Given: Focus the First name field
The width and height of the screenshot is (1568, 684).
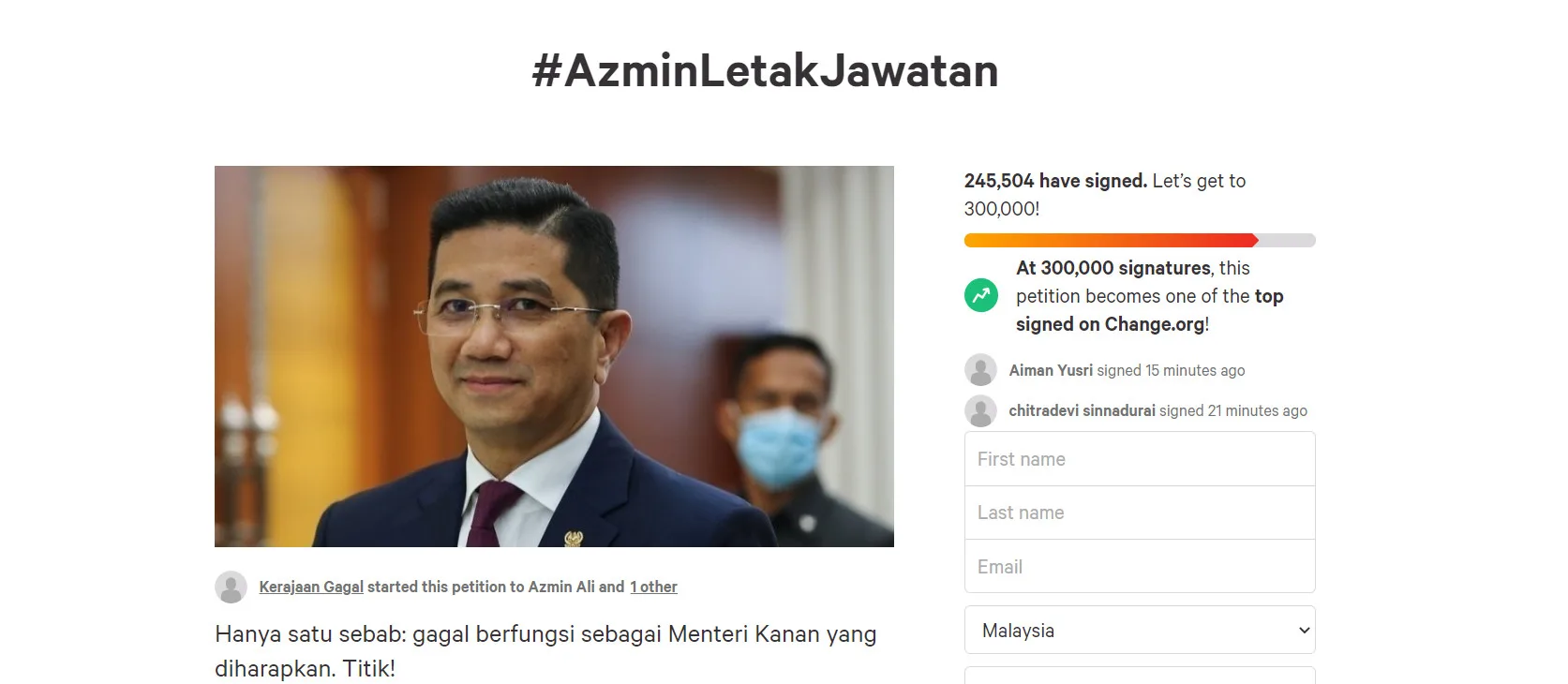Looking at the screenshot, I should (x=1140, y=459).
